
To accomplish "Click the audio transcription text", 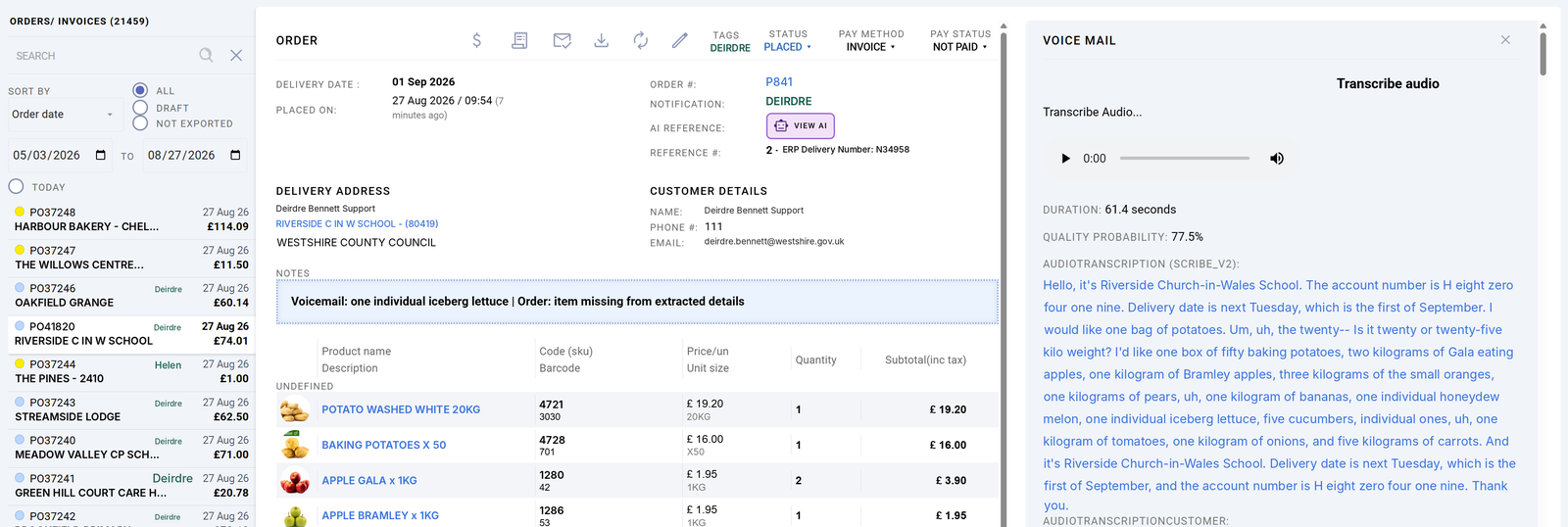I will point(1279,396).
